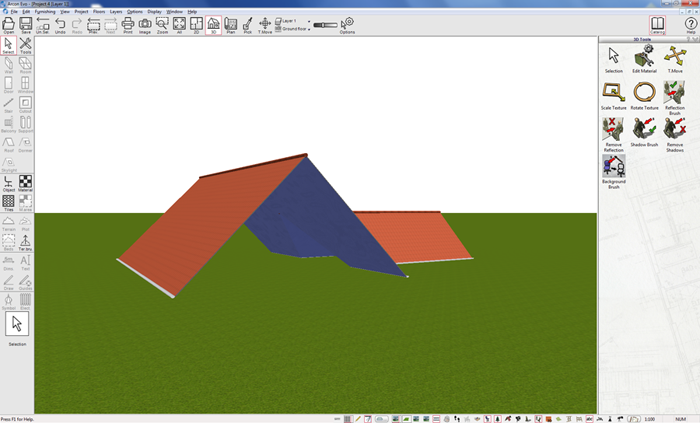Select the Remove Shadows tool
Image resolution: width=700 pixels, height=423 pixels.
(x=675, y=134)
